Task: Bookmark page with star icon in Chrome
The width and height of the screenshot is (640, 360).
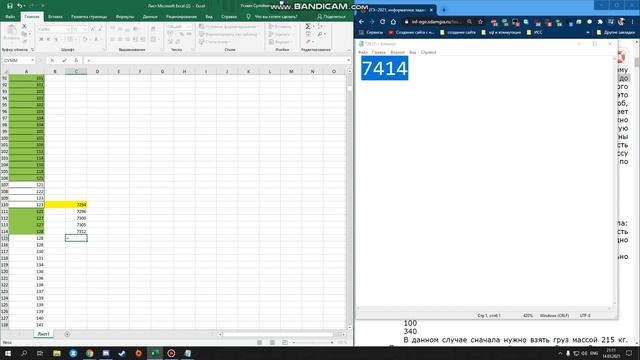Action: pyautogui.click(x=480, y=22)
